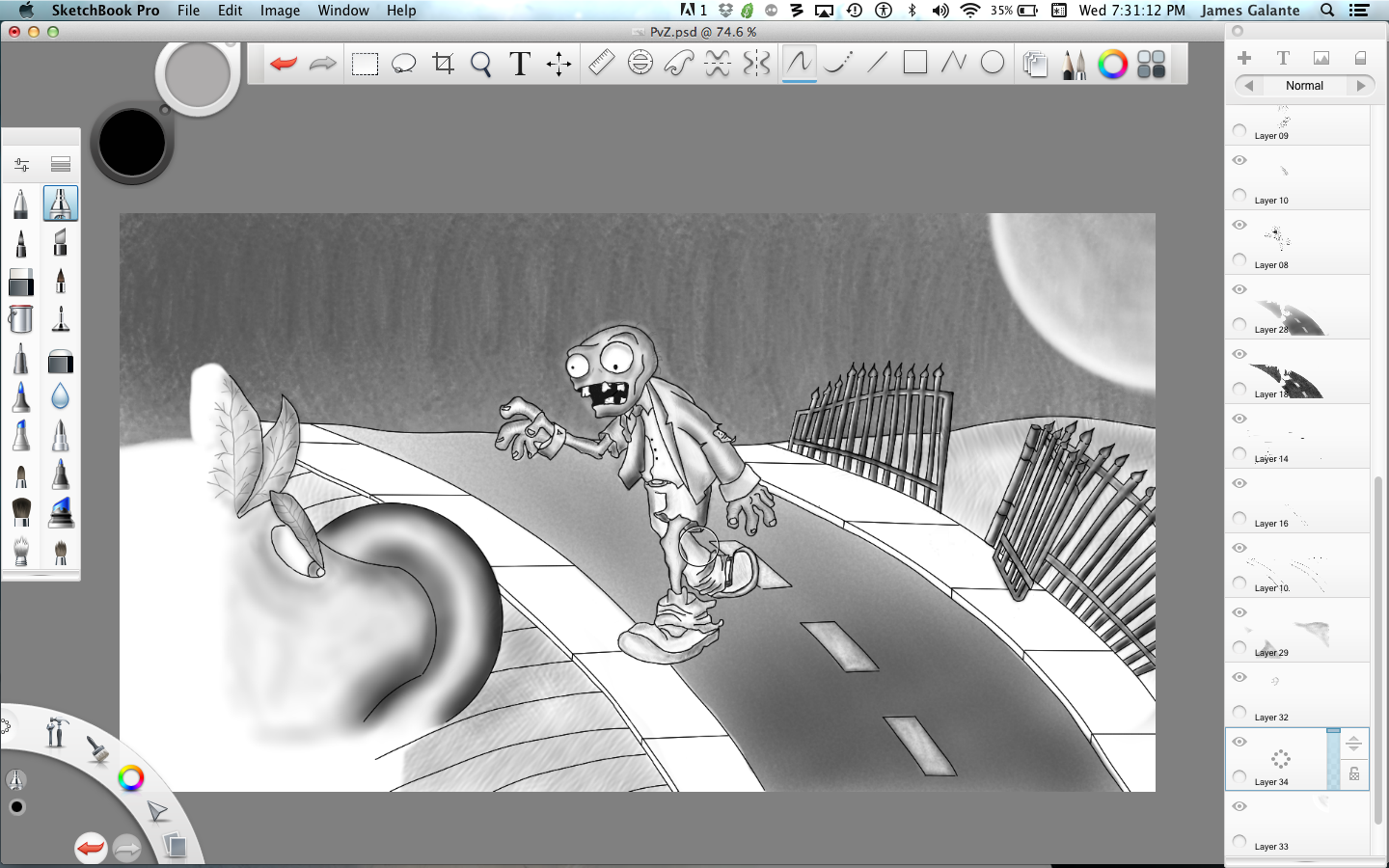Choose the Crop tool

tap(443, 64)
